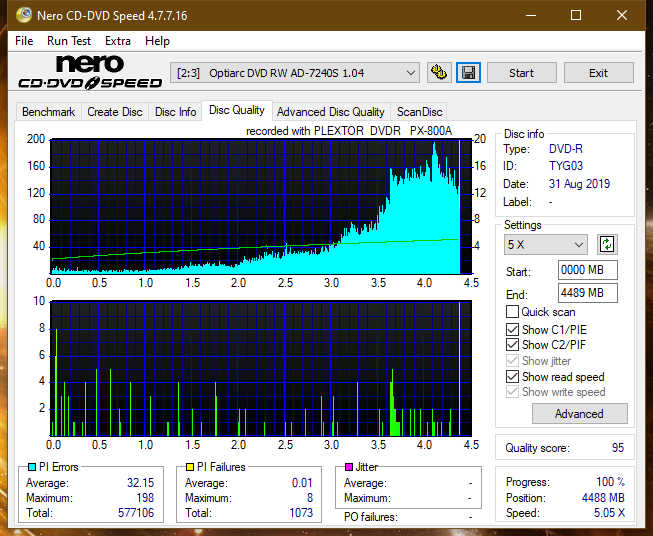Screen dimensions: 653x536
Task: Click the End position 4489 MB field
Action: [587, 293]
